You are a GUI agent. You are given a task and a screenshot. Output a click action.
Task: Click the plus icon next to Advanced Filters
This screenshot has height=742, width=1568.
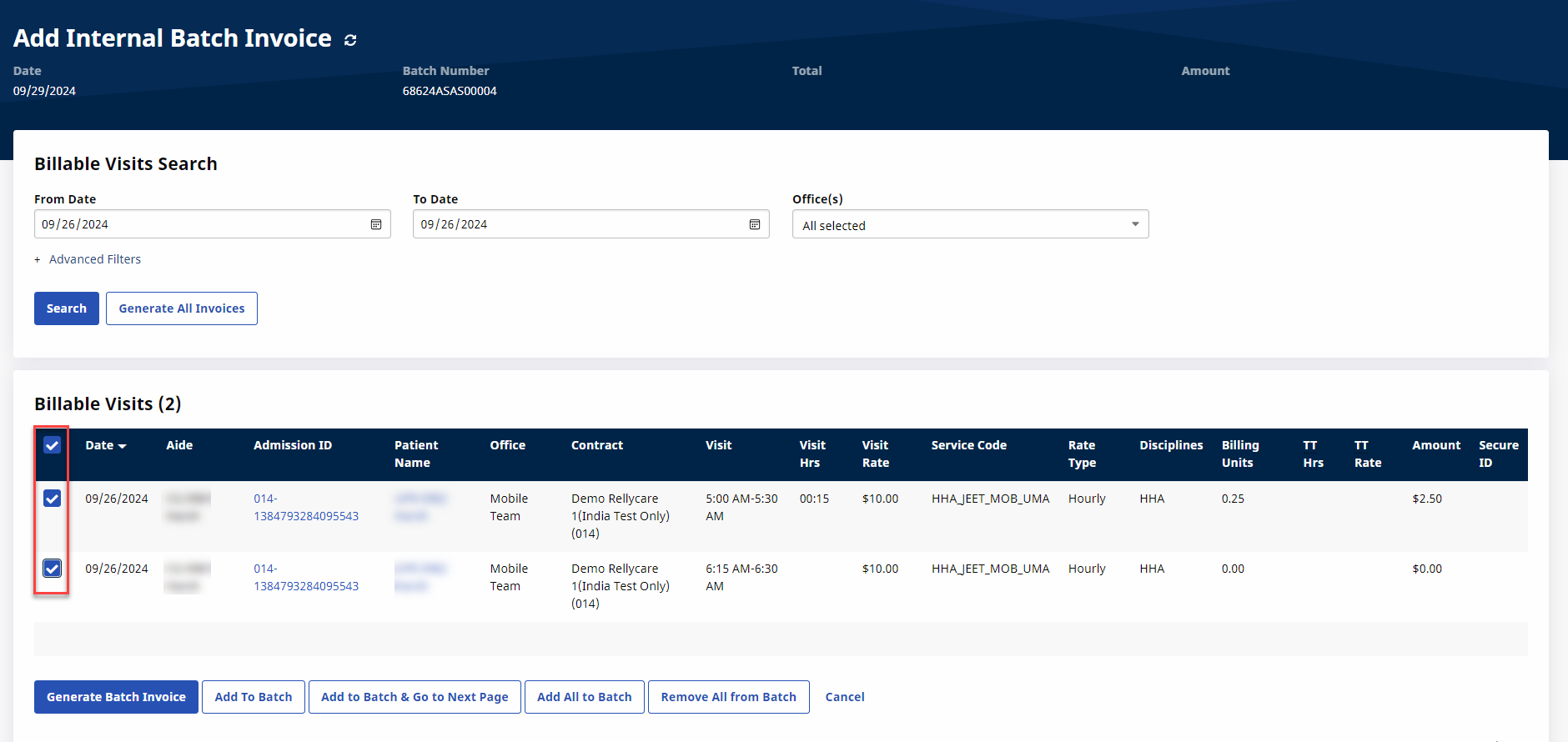point(38,260)
